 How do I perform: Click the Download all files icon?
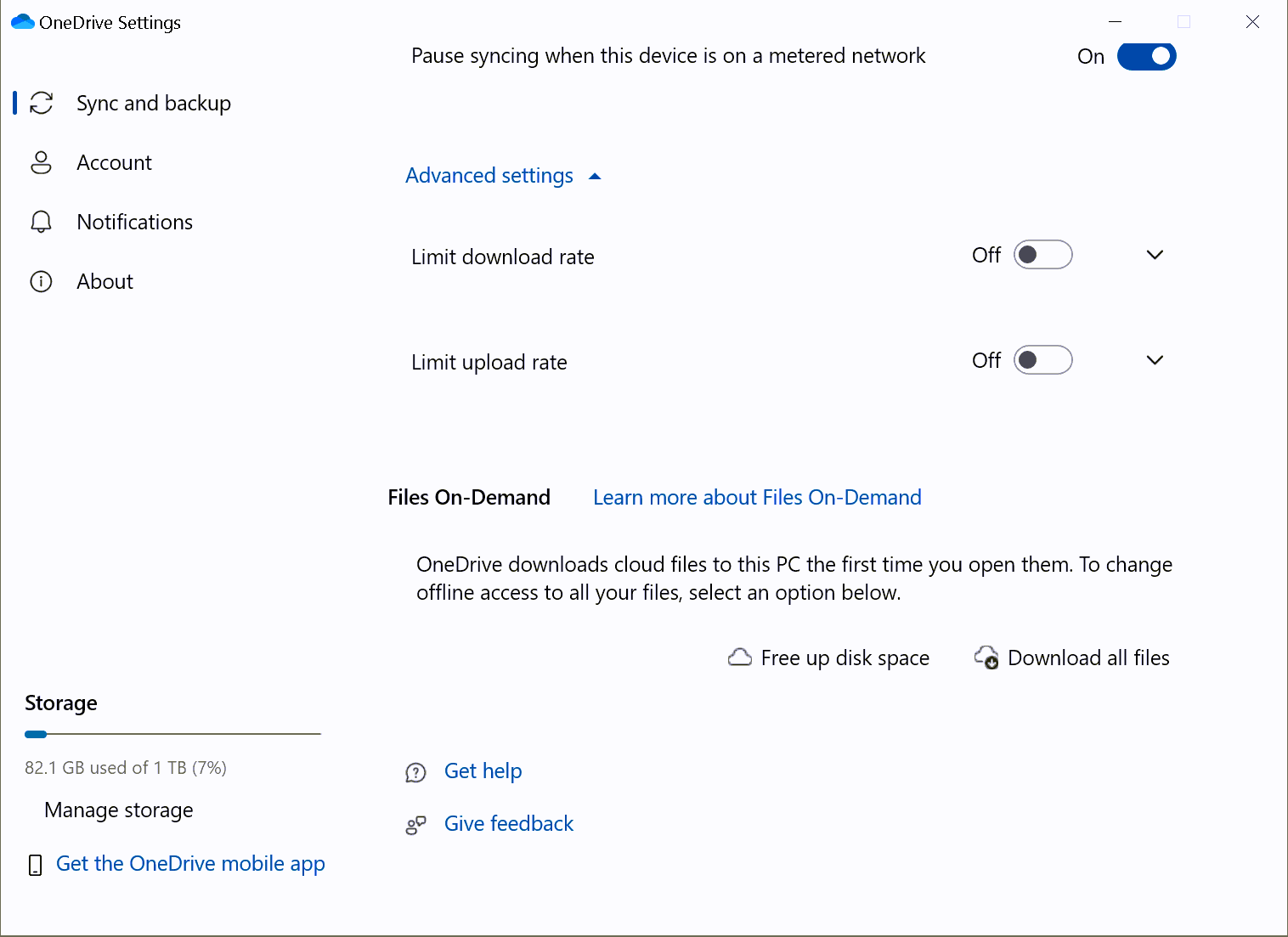[x=986, y=658]
